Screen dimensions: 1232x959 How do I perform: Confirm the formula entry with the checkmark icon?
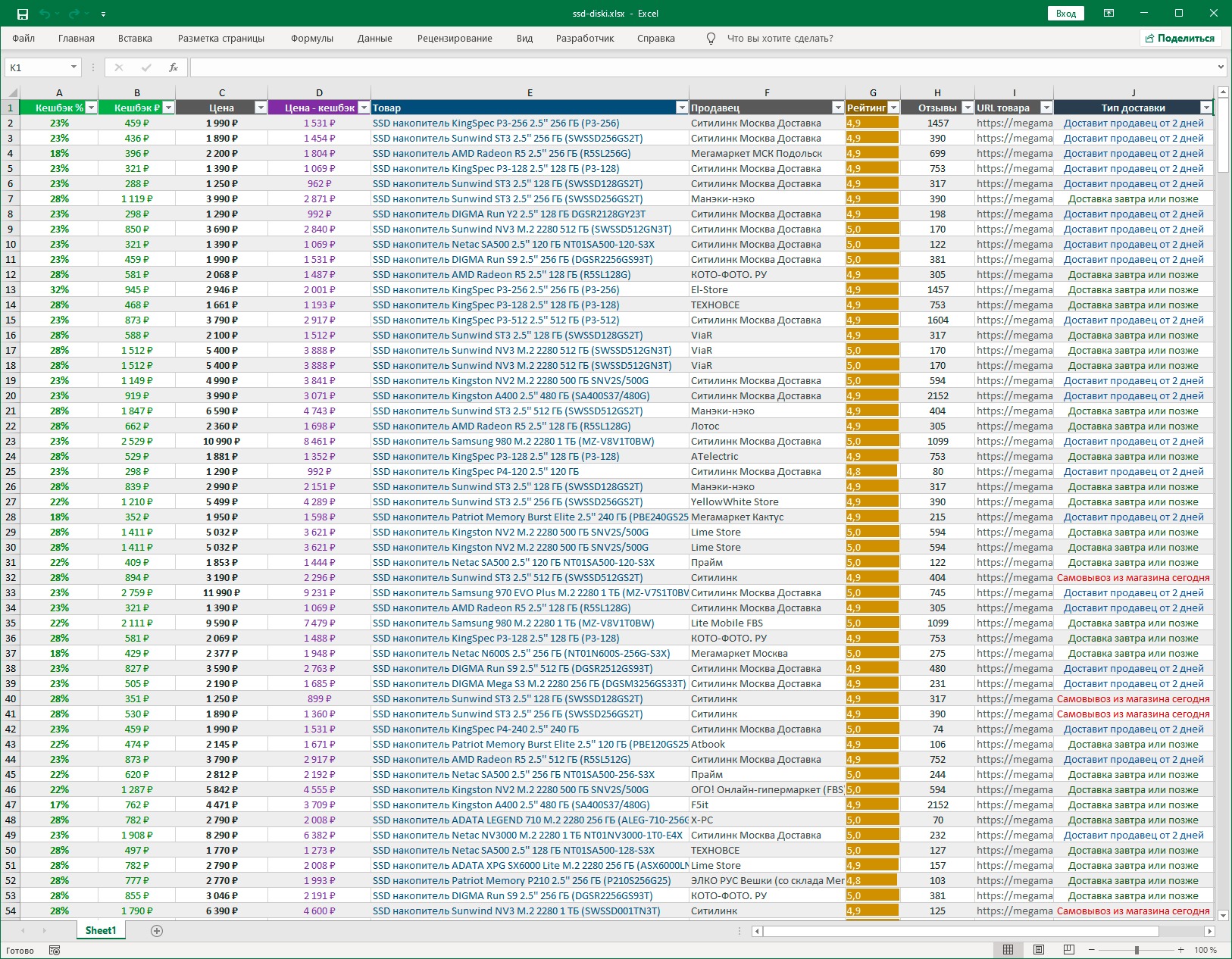[x=146, y=67]
